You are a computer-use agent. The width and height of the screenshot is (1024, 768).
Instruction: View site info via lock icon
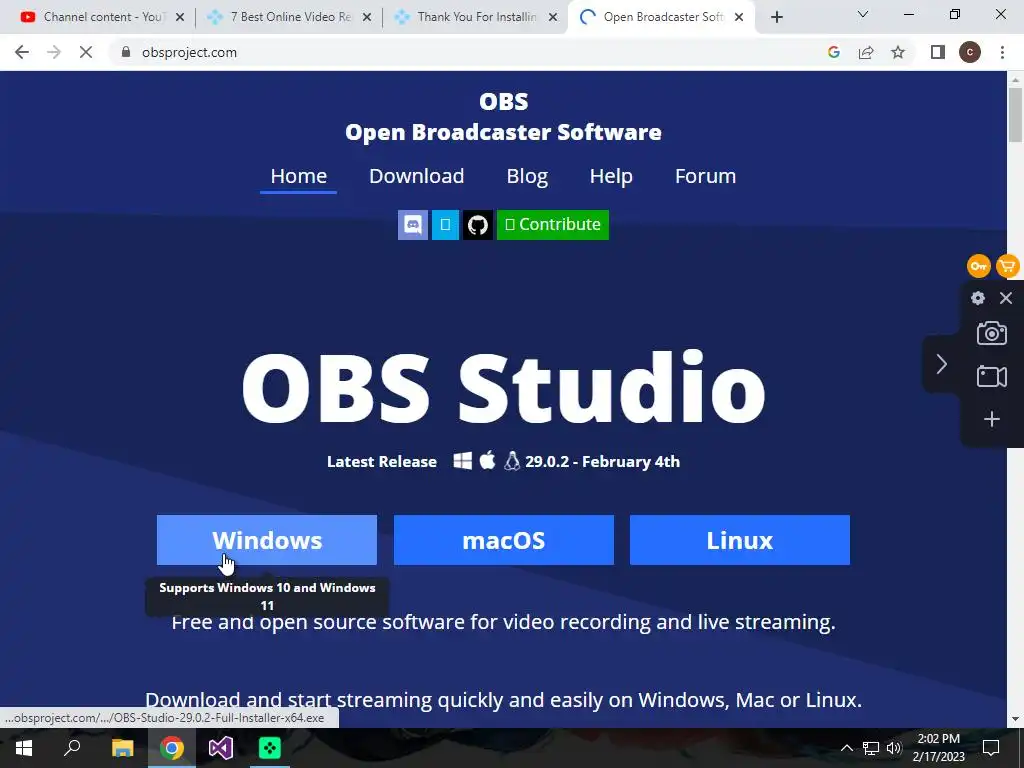click(x=126, y=52)
